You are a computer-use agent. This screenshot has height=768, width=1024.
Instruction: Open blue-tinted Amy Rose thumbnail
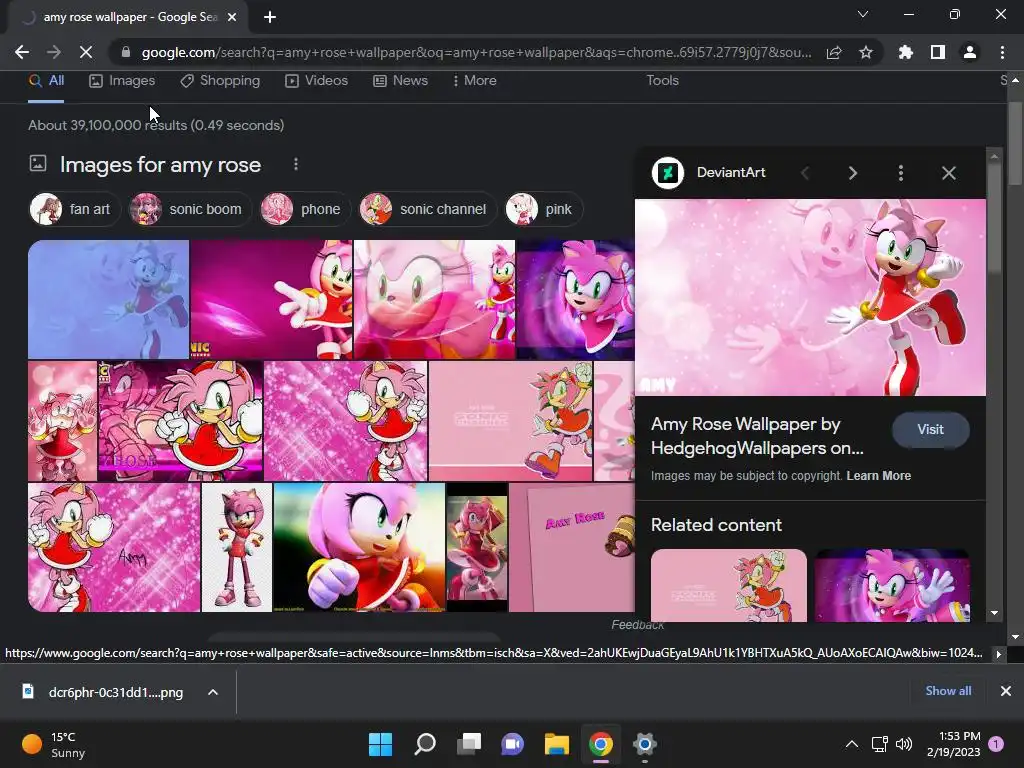108,299
